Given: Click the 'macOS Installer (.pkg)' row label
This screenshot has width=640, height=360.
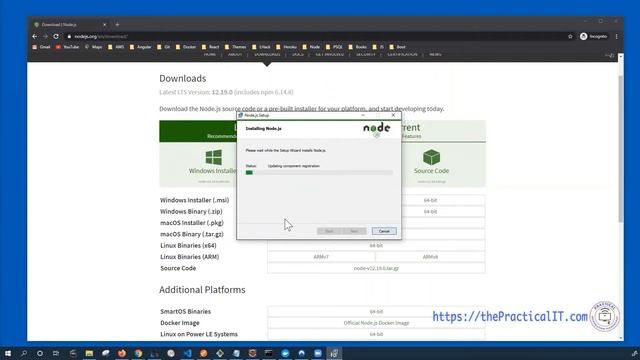Looking at the screenshot, I should tap(192, 223).
